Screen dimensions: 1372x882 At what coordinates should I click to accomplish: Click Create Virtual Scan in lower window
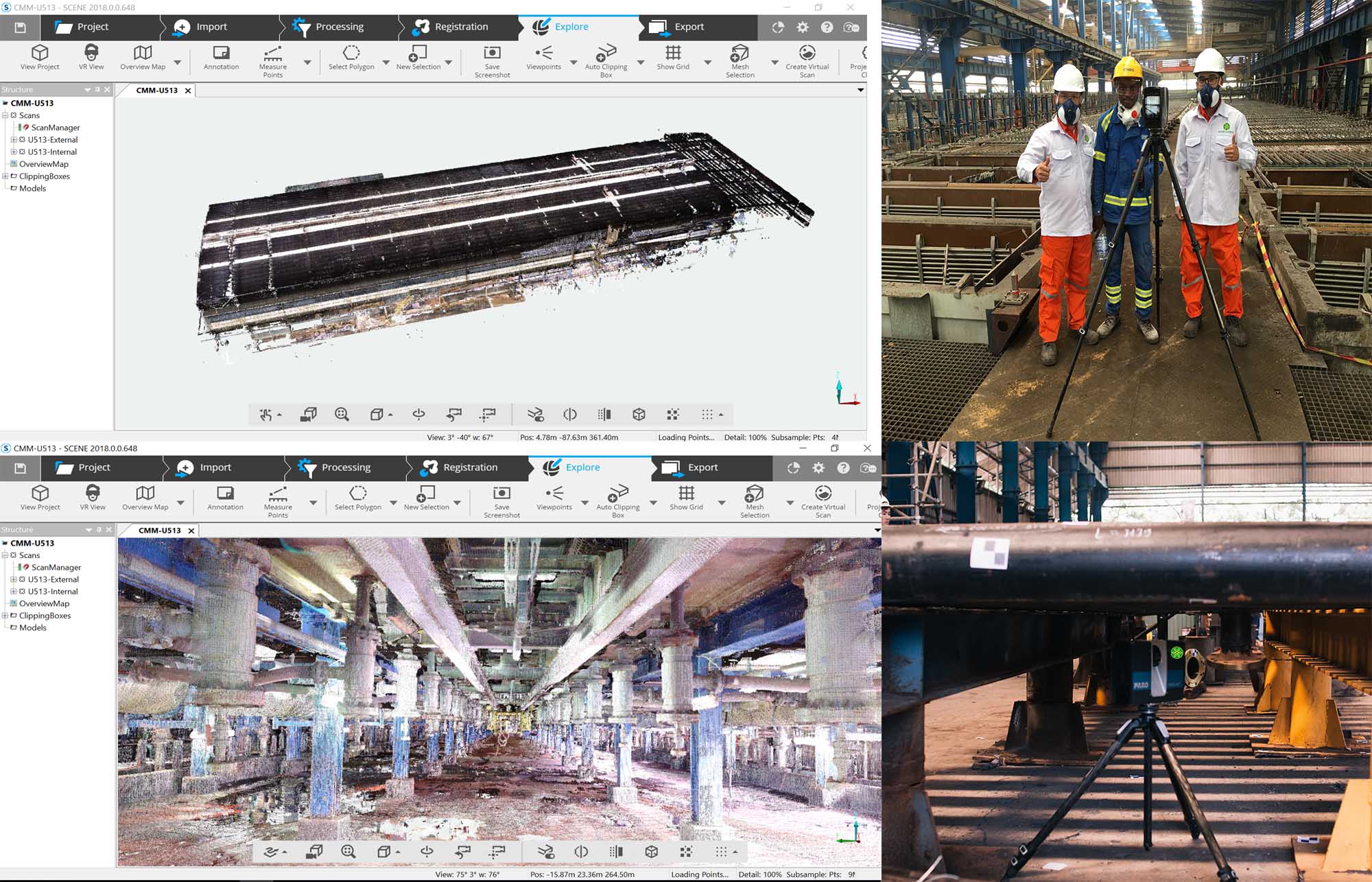[823, 494]
